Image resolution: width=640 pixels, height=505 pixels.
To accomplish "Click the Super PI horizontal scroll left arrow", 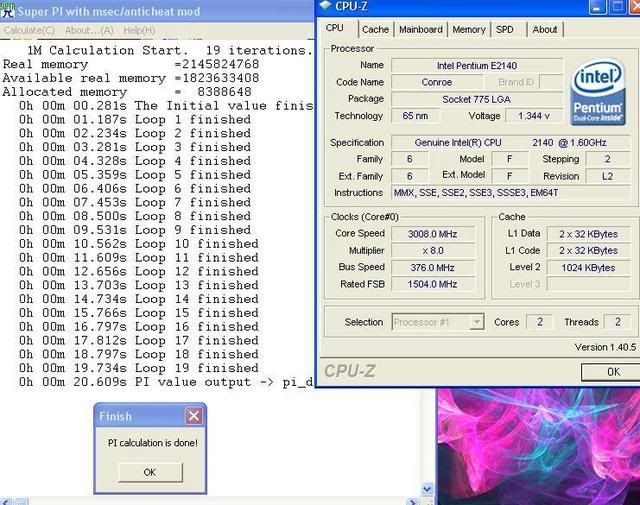I will [7, 501].
